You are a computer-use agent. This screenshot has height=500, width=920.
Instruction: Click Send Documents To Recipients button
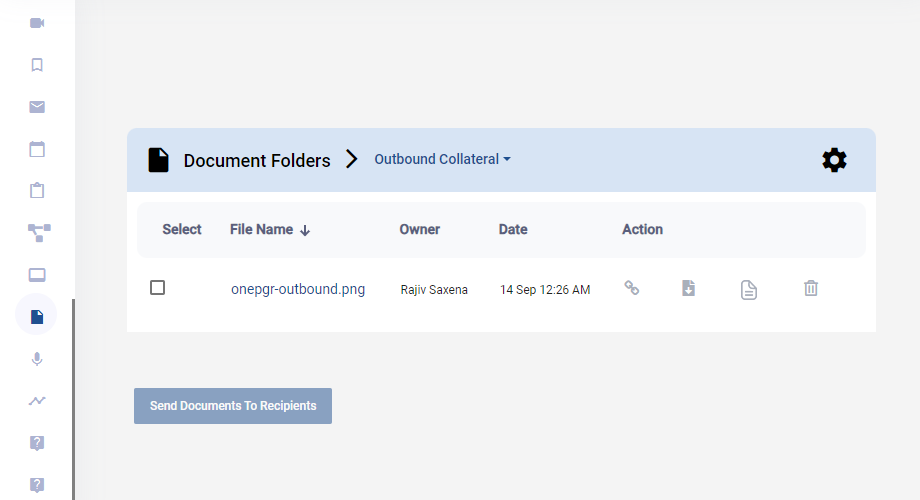point(233,406)
